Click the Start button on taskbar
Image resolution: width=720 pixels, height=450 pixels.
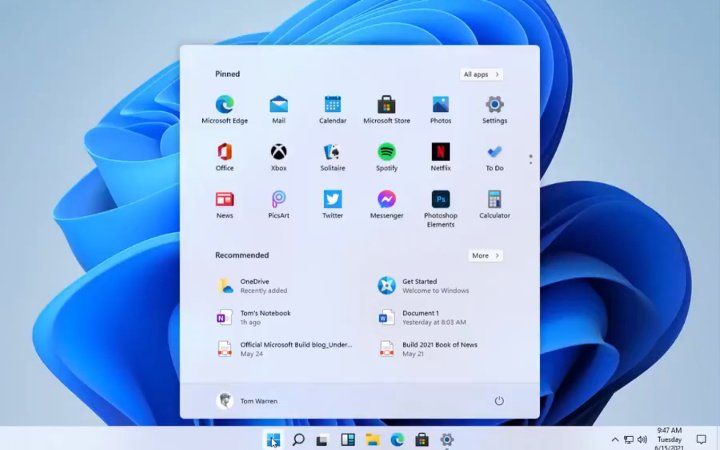(273, 439)
